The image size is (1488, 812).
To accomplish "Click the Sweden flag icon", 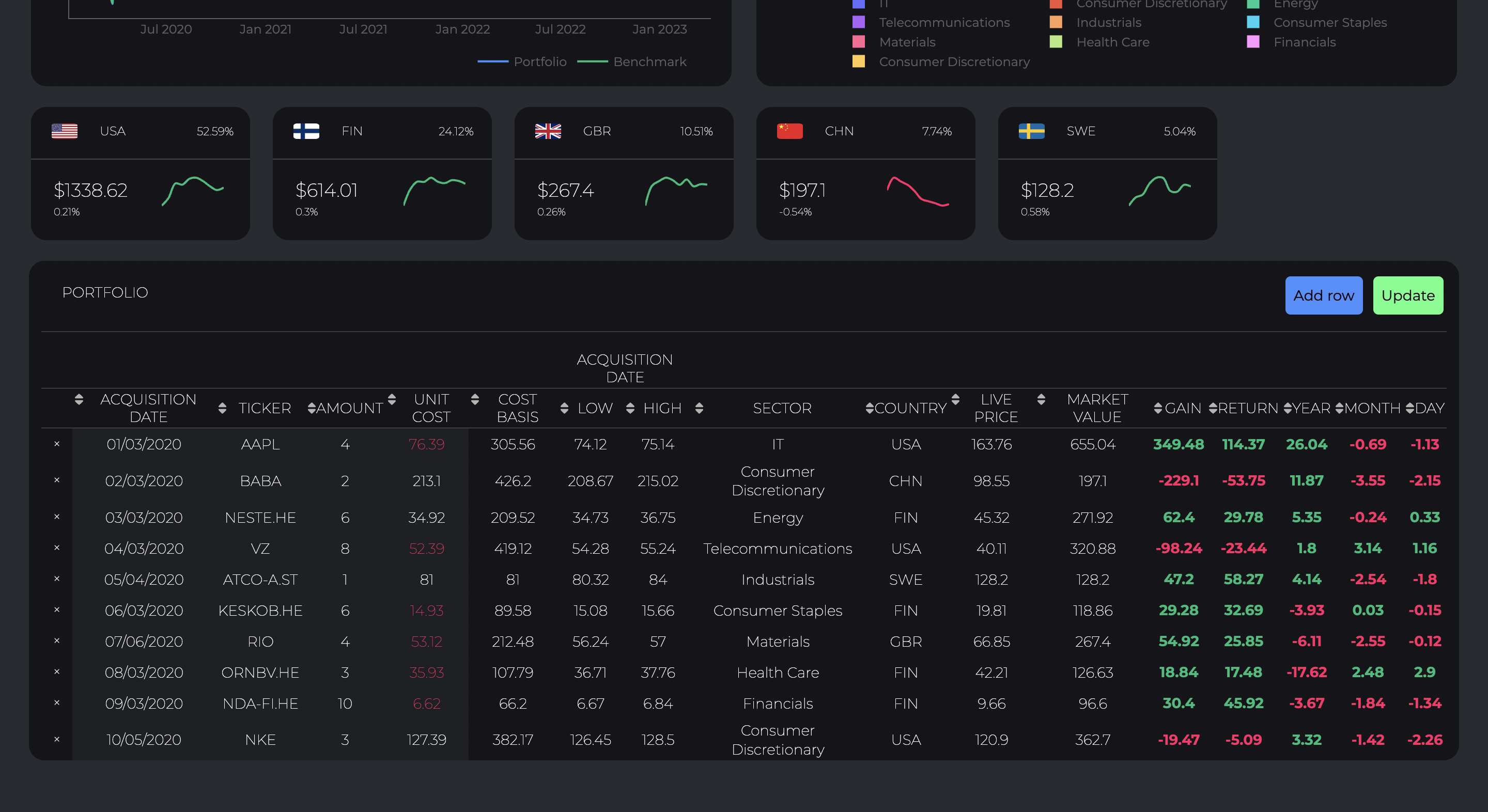I will click(1031, 131).
